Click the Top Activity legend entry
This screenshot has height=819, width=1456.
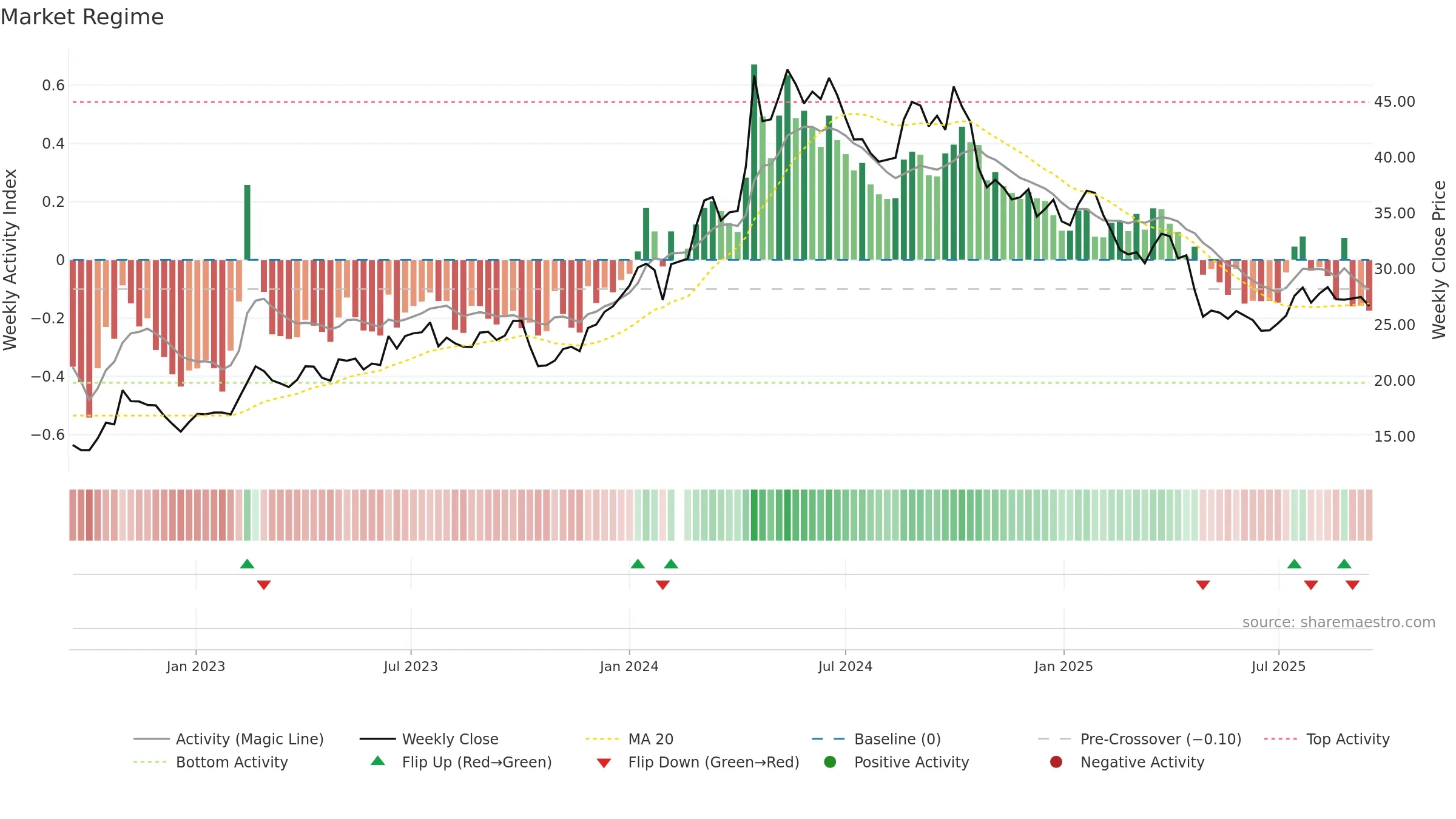tap(1327, 739)
